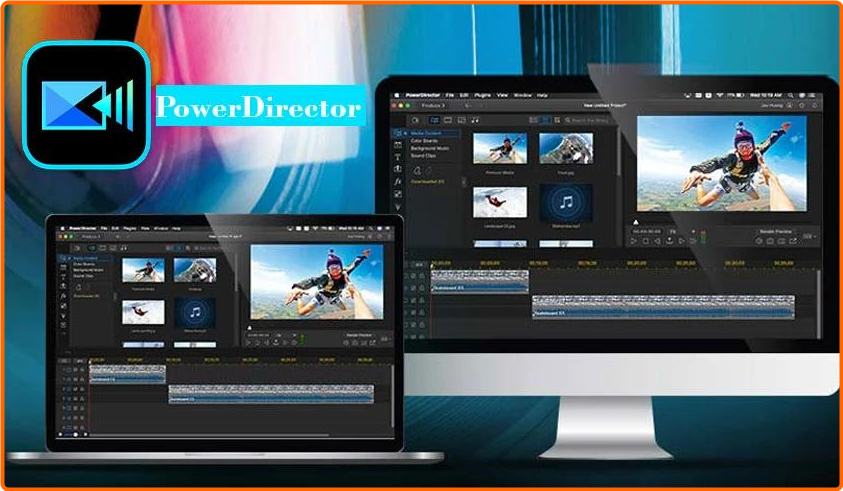This screenshot has width=843, height=491.
Task: Select the first video clip in iMac timeline
Action: 480,282
